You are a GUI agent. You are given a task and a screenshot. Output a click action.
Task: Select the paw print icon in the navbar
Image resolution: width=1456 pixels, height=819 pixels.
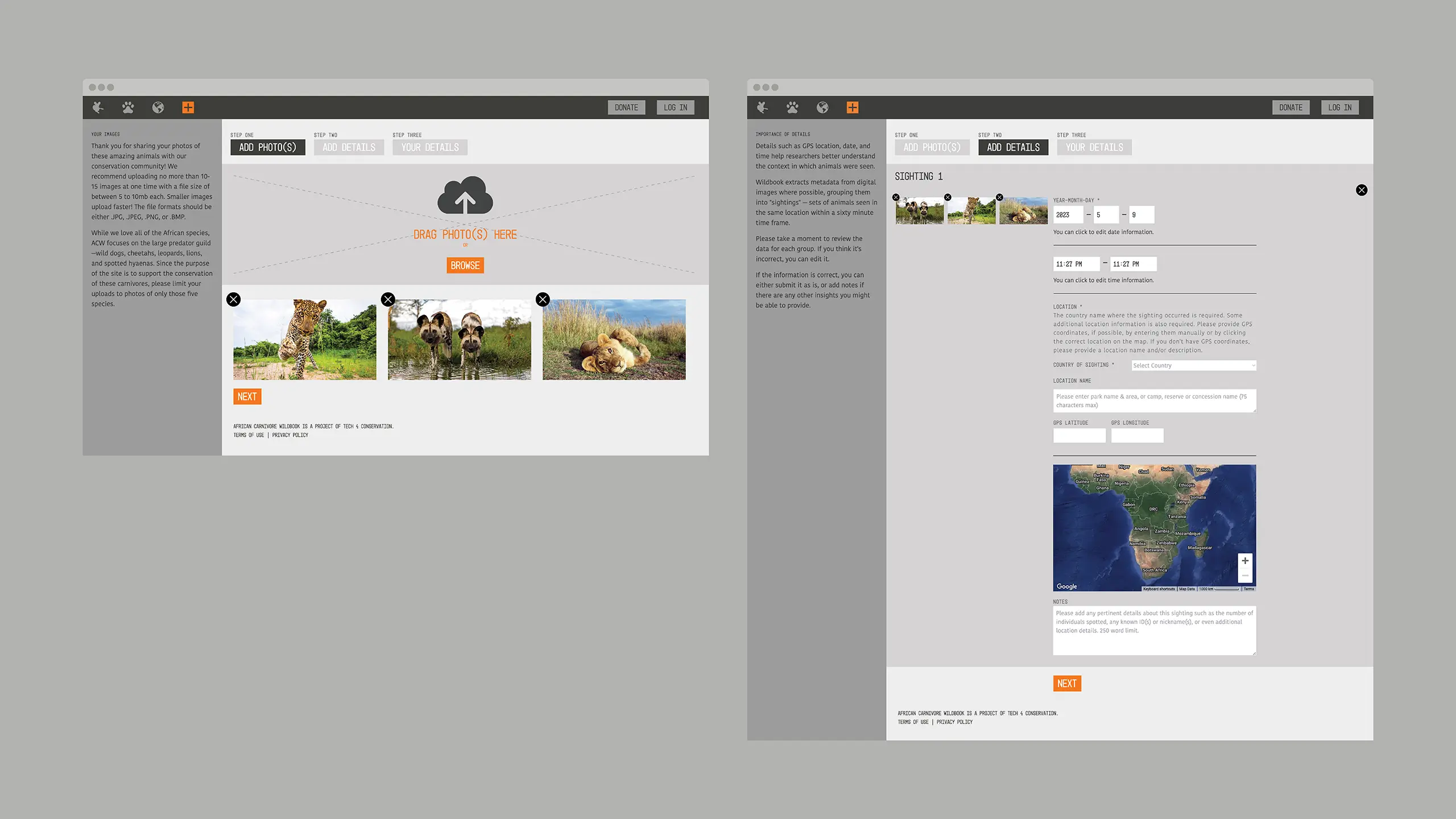point(127,107)
